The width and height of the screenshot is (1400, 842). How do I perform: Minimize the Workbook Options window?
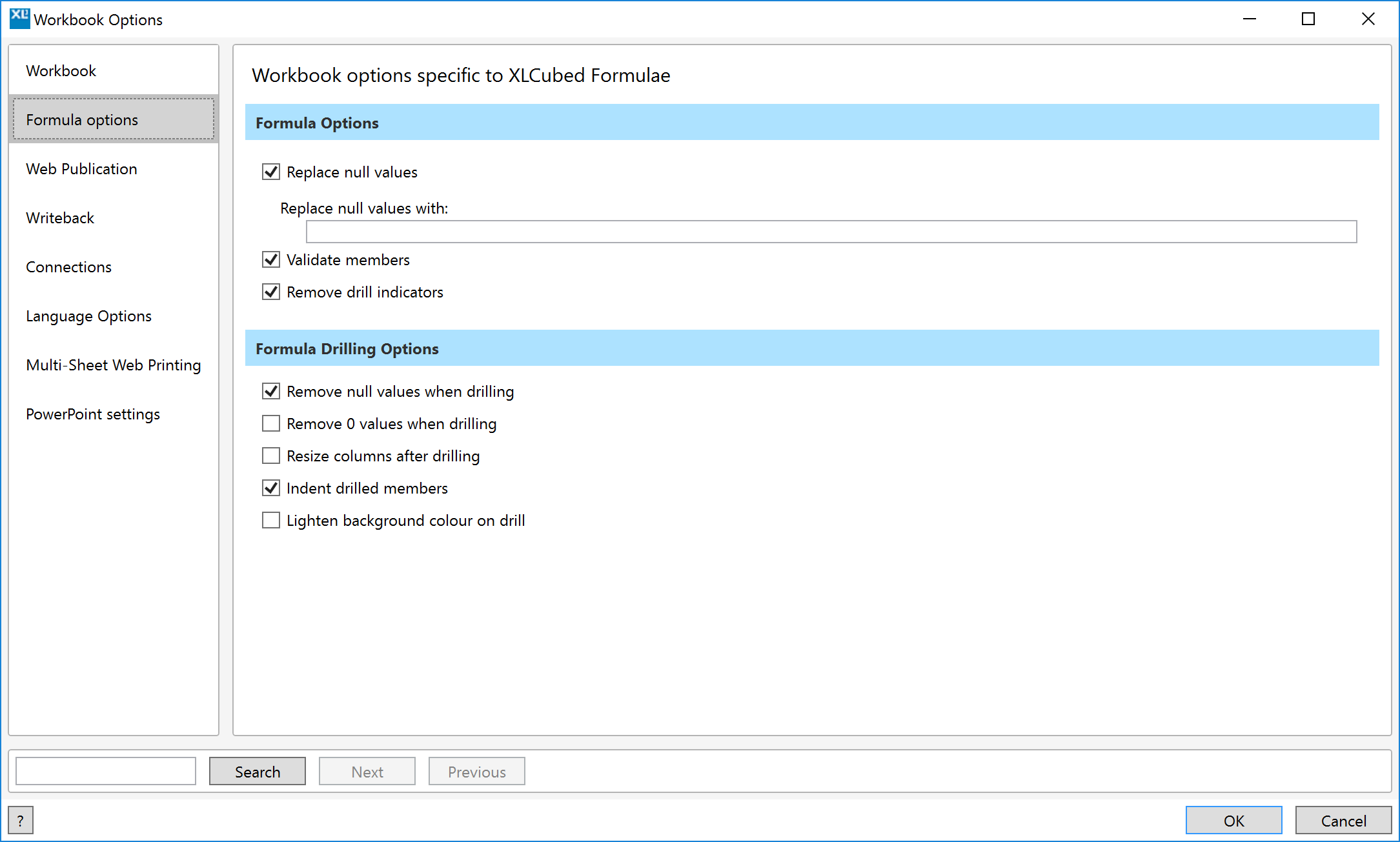pyautogui.click(x=1250, y=19)
